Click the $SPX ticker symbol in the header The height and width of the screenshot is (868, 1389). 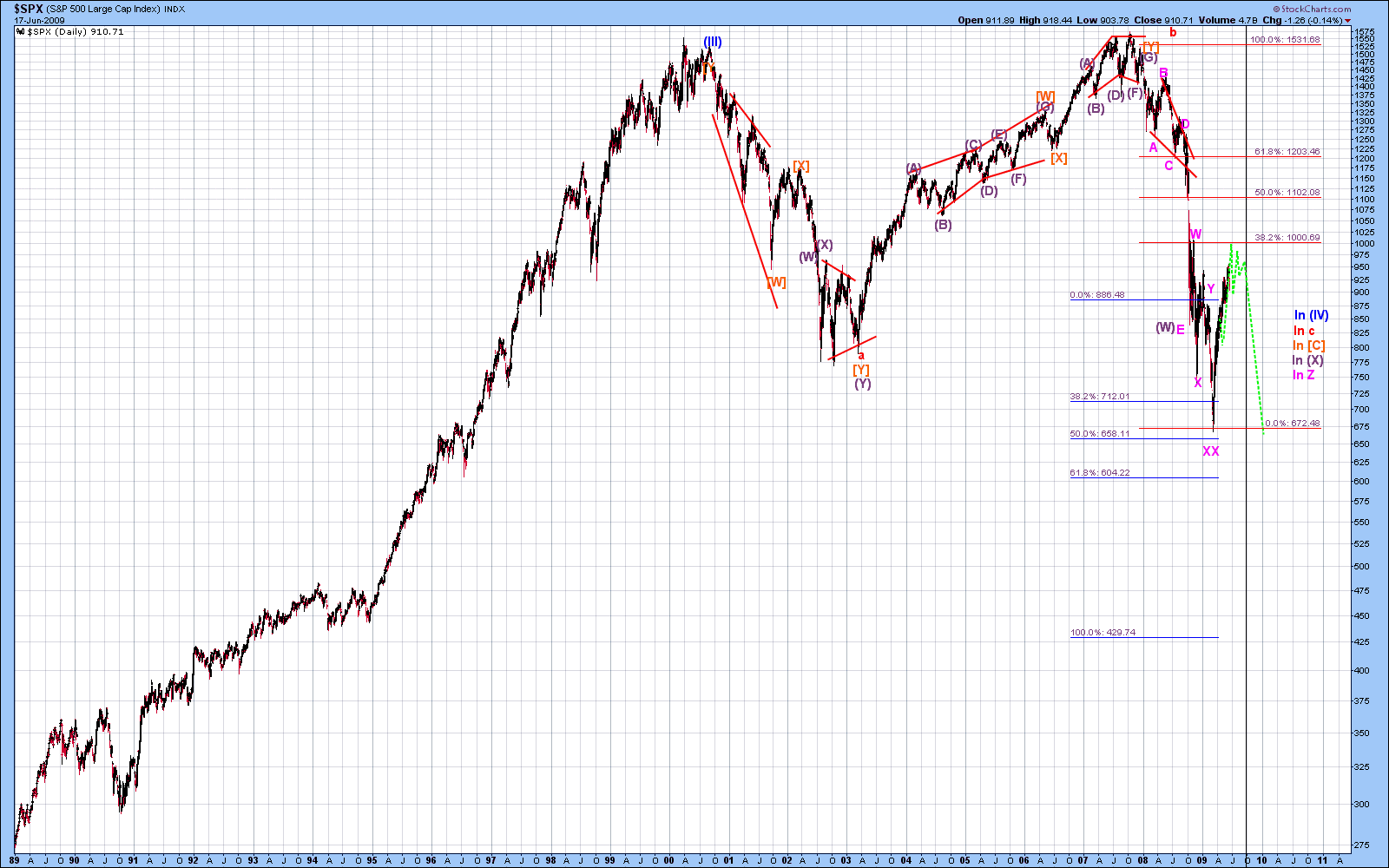[29, 9]
